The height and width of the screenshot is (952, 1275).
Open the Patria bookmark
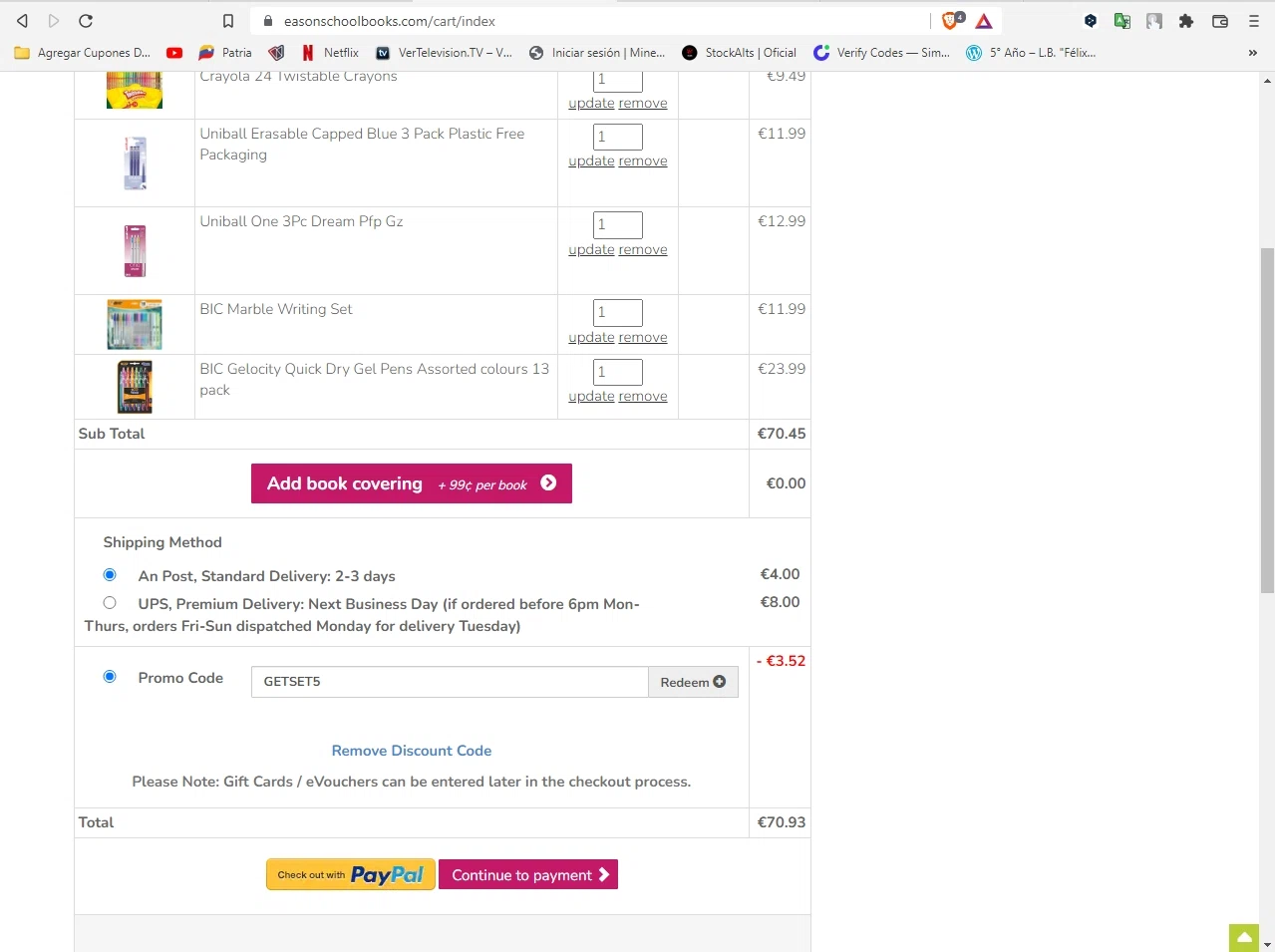tap(225, 53)
